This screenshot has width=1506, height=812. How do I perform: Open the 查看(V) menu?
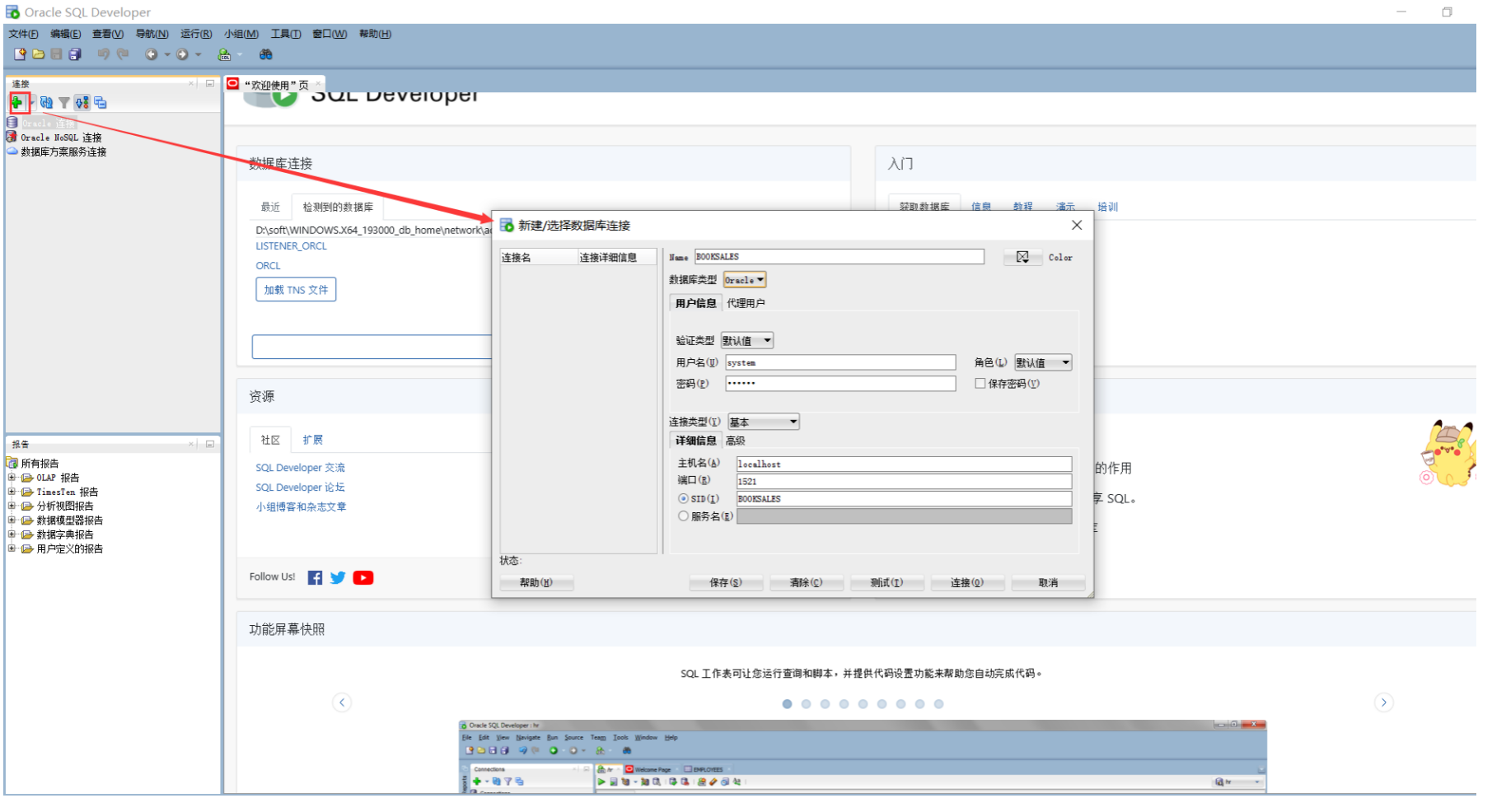point(108,34)
